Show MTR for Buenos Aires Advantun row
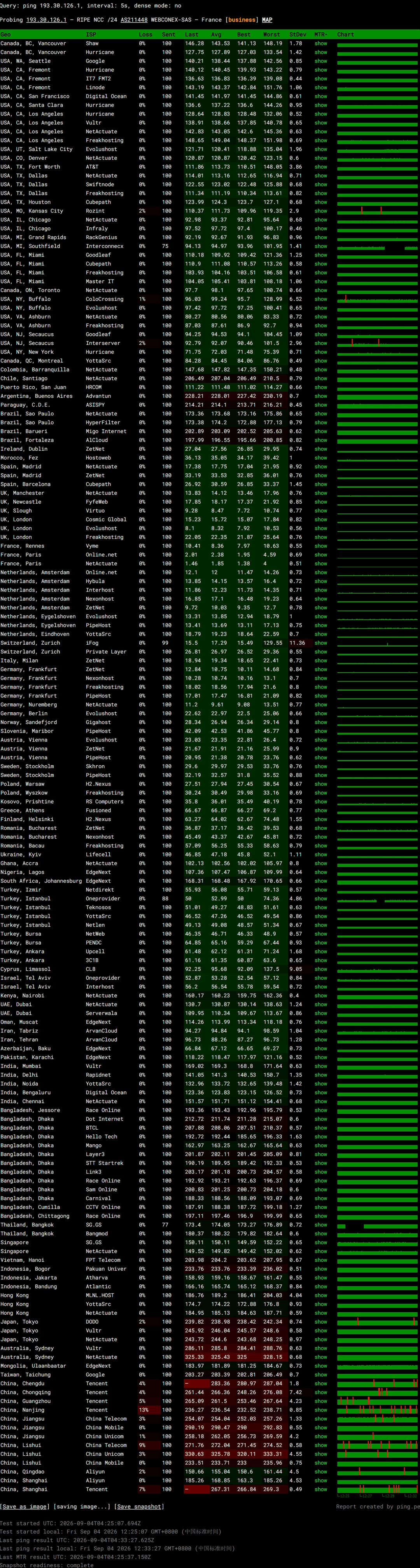Viewport: 420px width, 1568px height. [320, 396]
